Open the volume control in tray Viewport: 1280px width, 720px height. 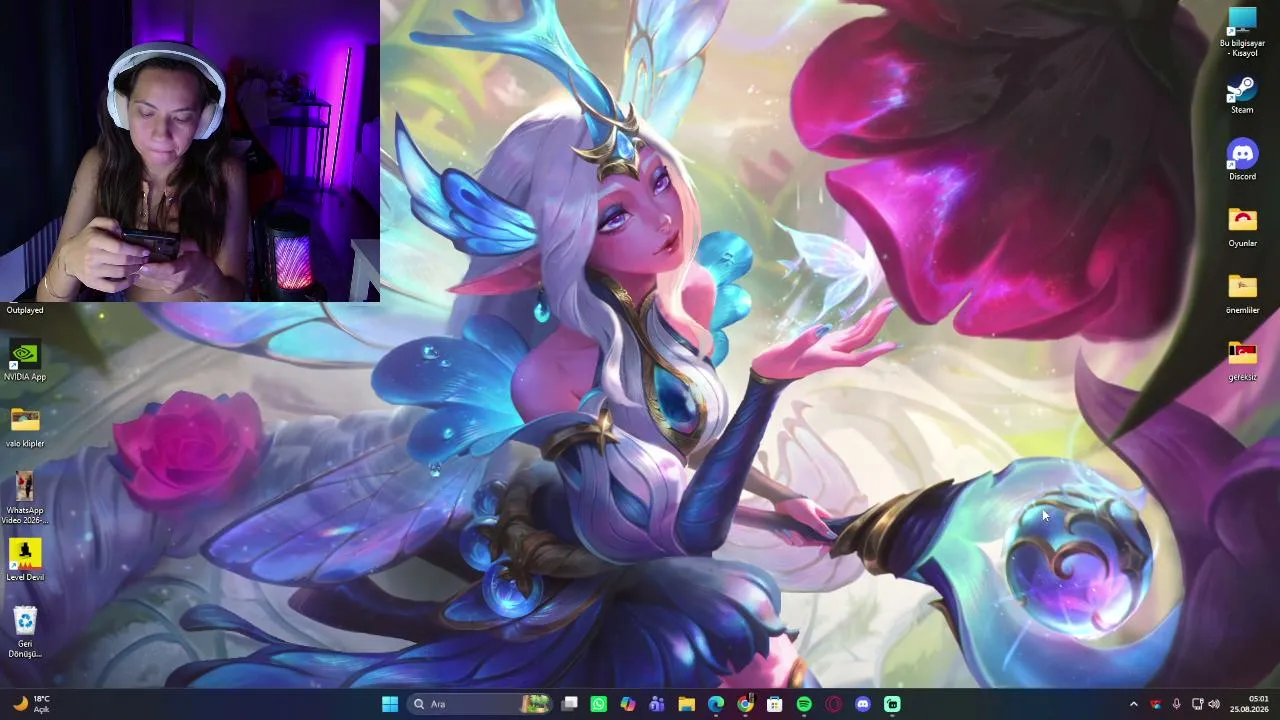[x=1214, y=704]
